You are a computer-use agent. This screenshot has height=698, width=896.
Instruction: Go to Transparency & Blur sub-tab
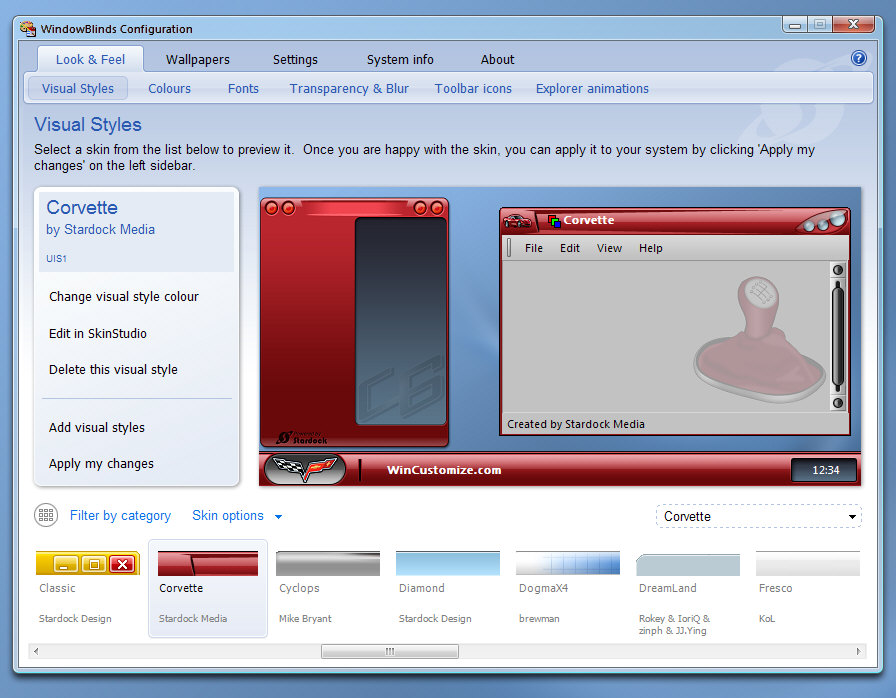349,89
